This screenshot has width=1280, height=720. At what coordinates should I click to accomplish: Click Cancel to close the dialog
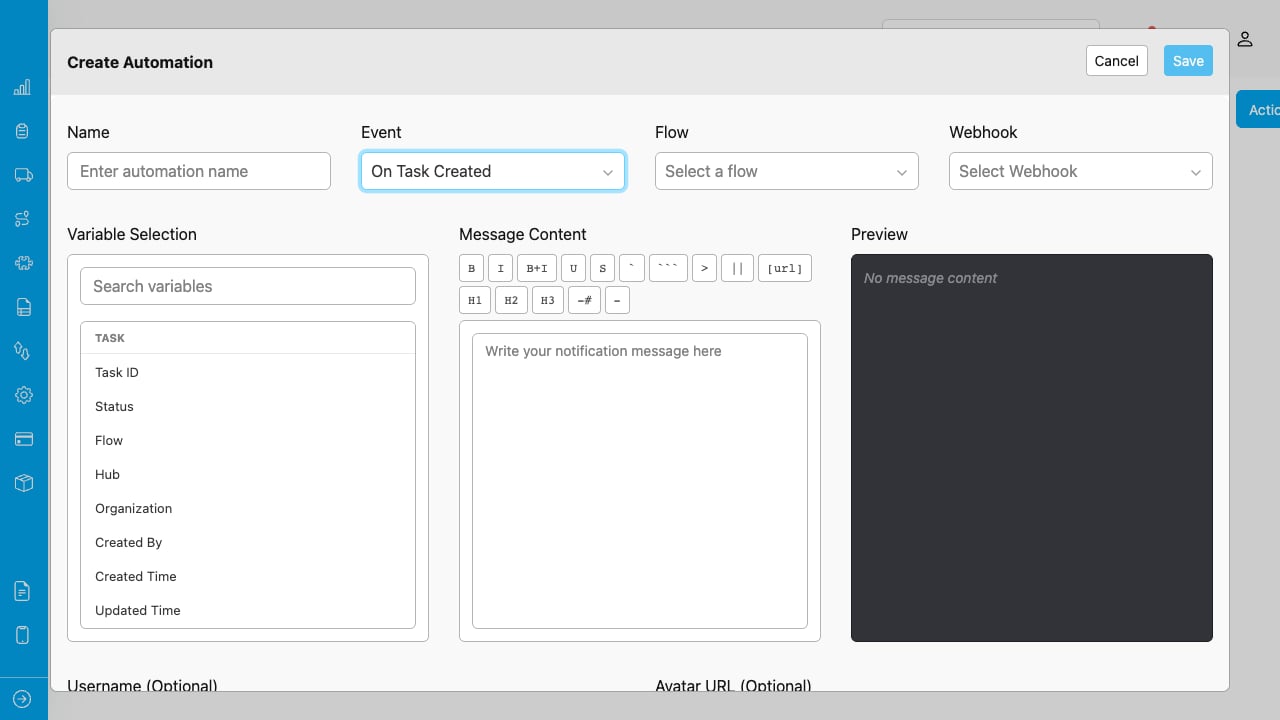(x=1116, y=61)
